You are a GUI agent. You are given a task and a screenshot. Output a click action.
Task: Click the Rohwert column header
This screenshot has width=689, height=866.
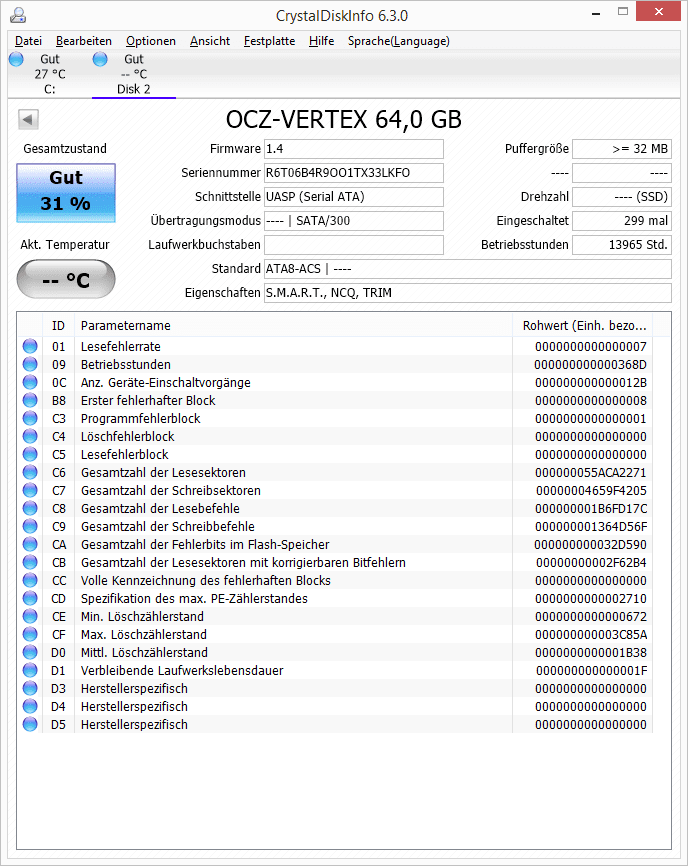pyautogui.click(x=584, y=325)
